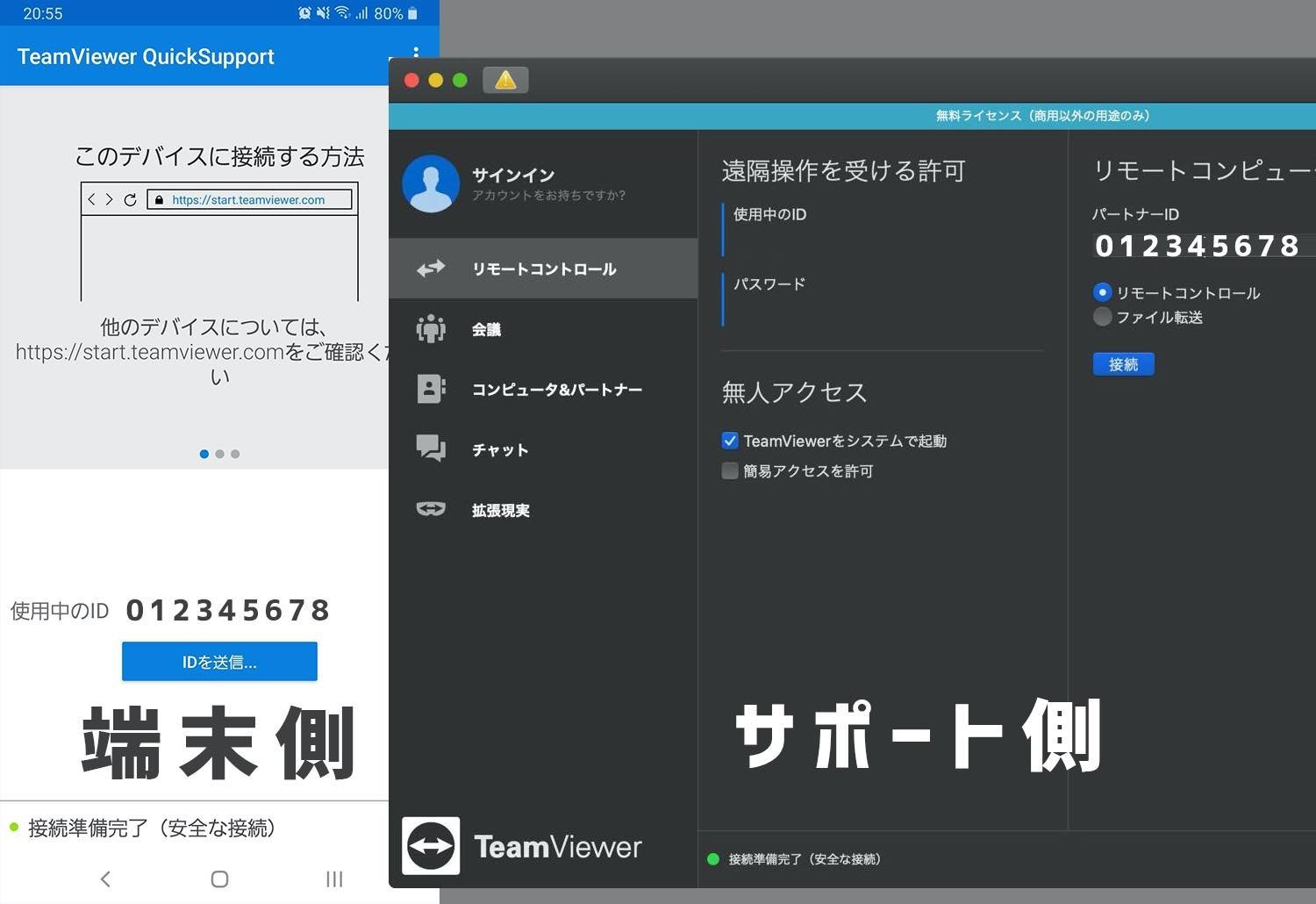The width and height of the screenshot is (1316, 904).
Task: Tap the Android back navigation icon
Action: [x=106, y=879]
